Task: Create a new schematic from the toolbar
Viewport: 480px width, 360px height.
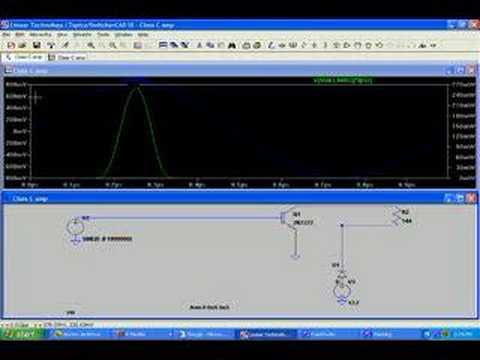Action: [x=11, y=45]
